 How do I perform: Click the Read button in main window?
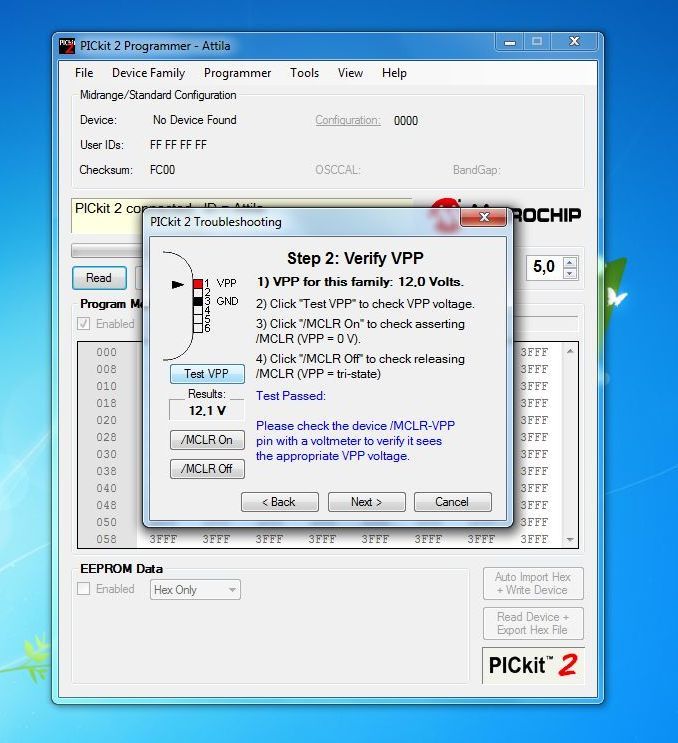(99, 278)
